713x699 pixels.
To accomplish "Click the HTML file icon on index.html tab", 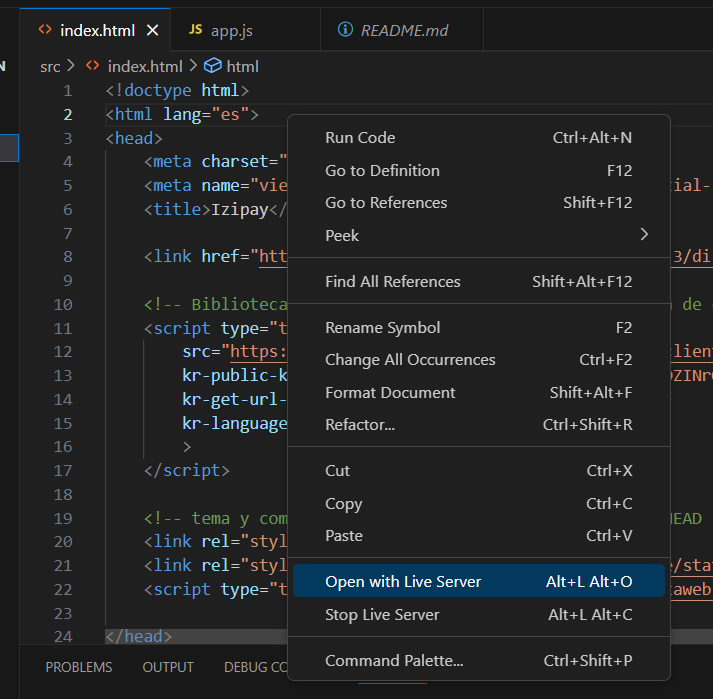I will click(45, 30).
